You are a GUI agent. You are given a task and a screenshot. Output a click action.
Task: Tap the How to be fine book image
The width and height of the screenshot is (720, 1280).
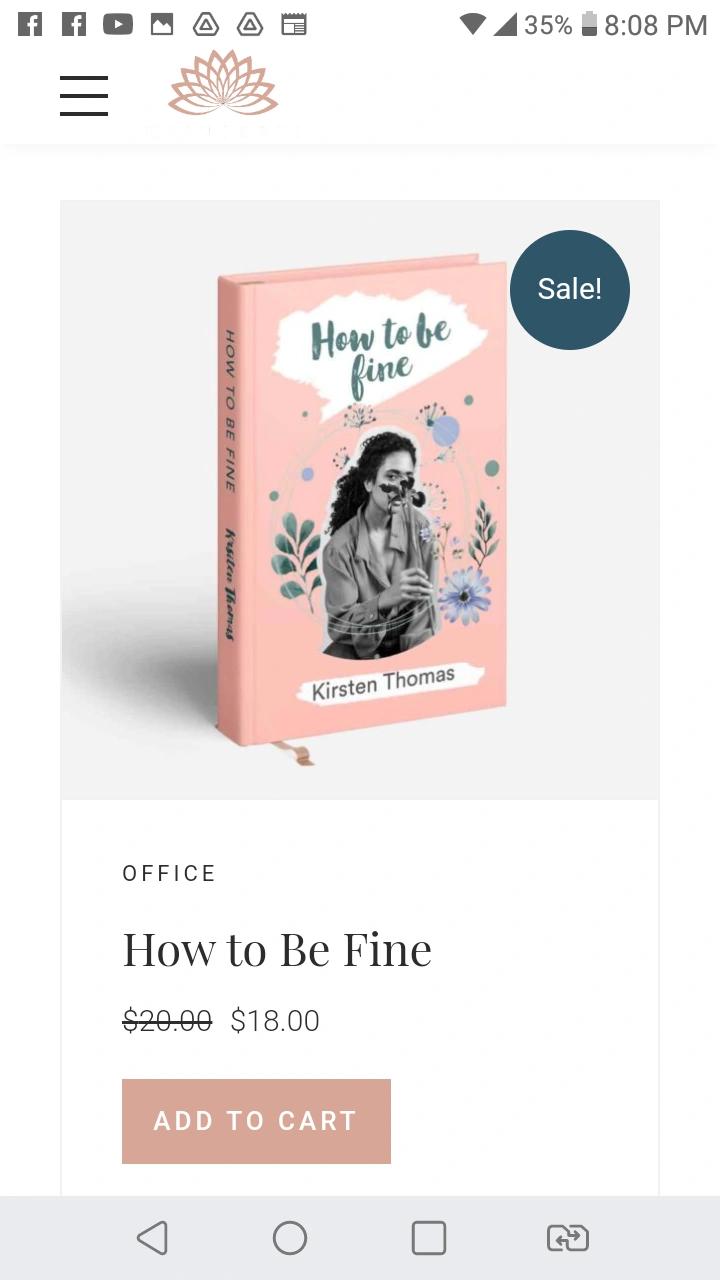click(360, 500)
